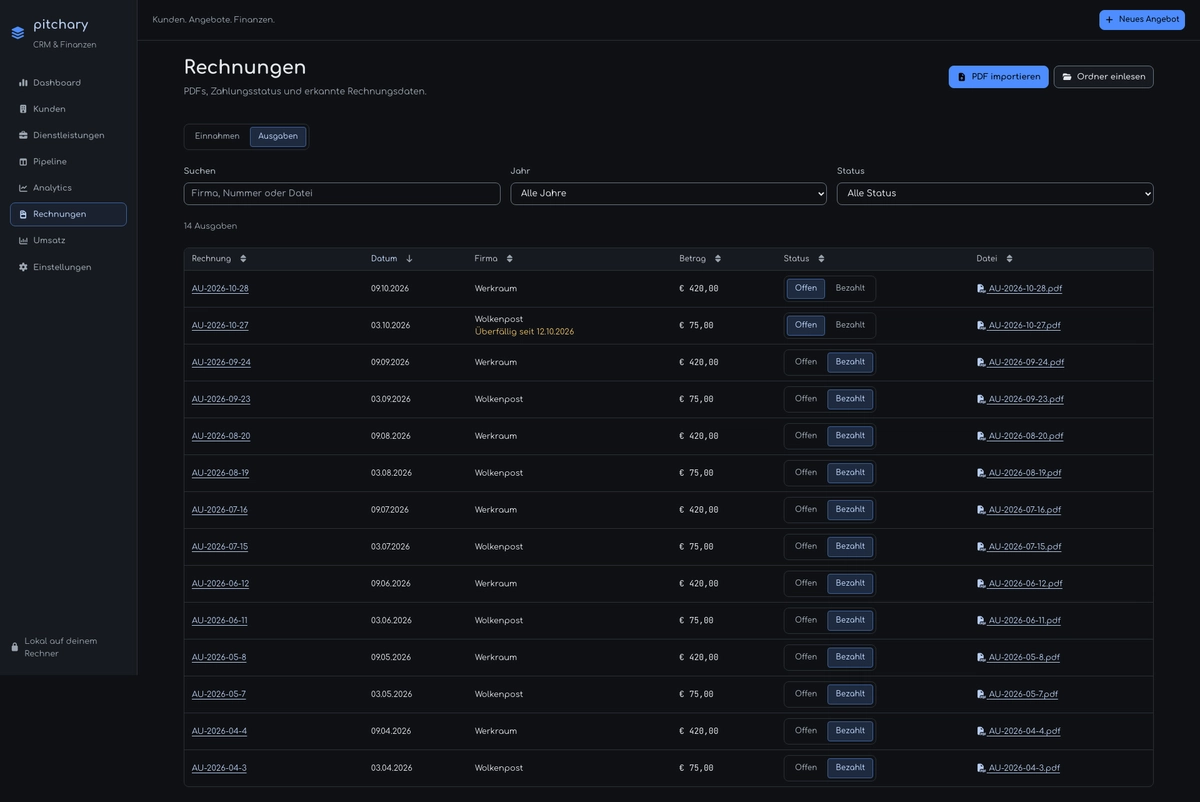The image size is (1200, 802).
Task: Click the Kunden building icon
Action: pos(23,109)
